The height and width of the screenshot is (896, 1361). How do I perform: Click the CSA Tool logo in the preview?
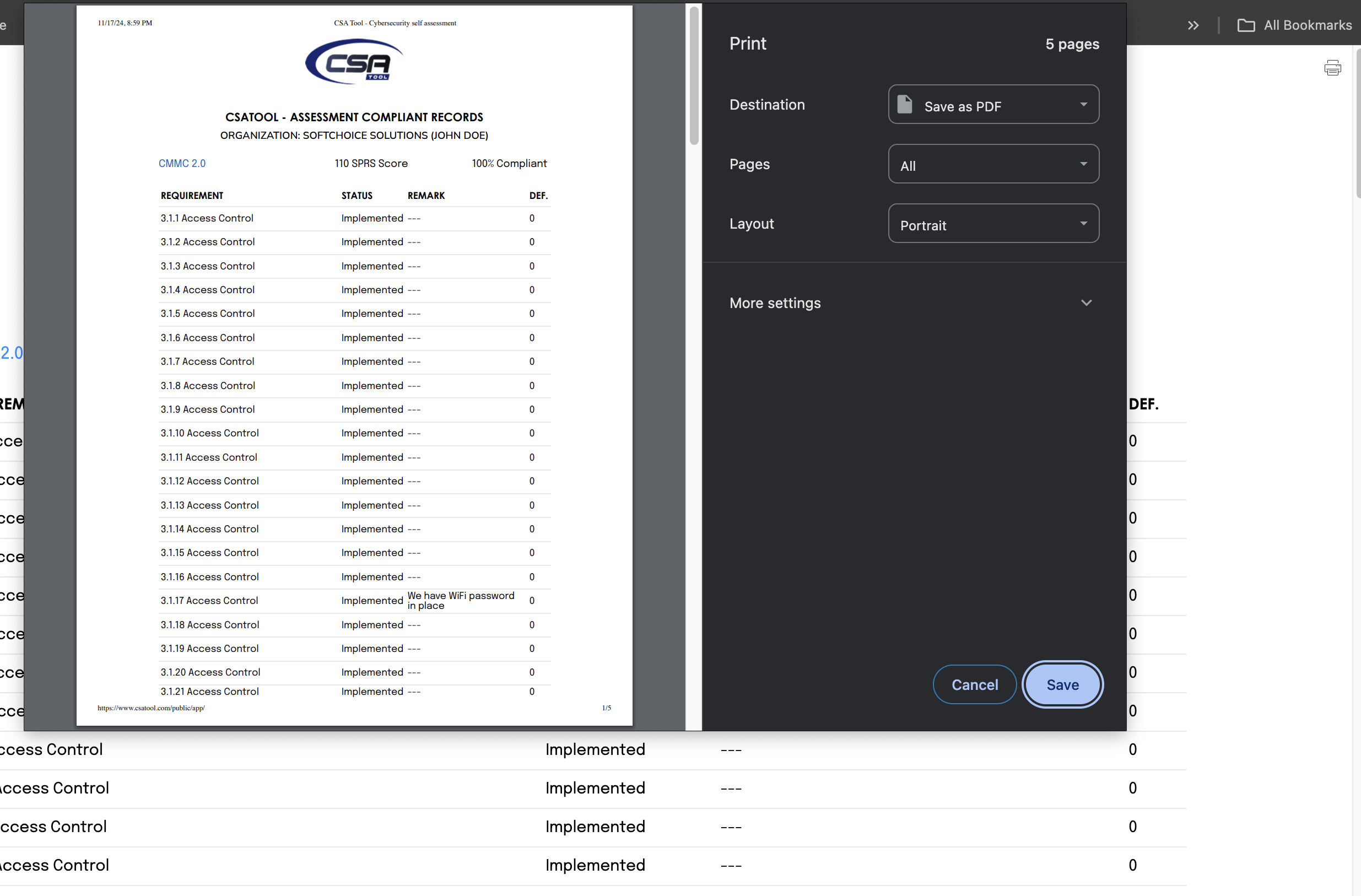(x=354, y=62)
